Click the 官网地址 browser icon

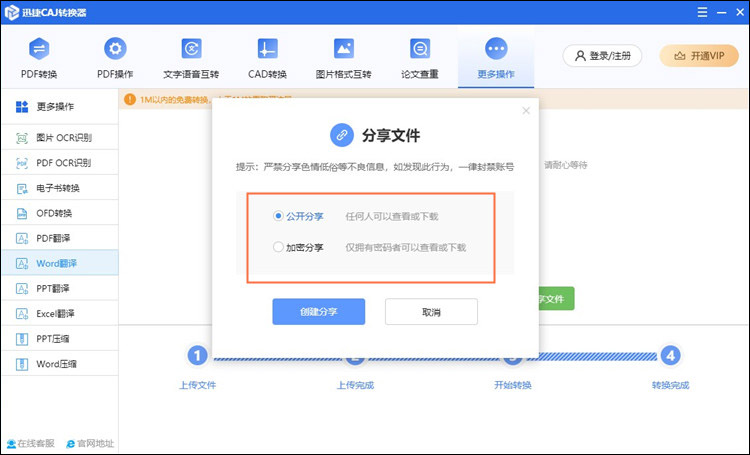click(x=70, y=444)
